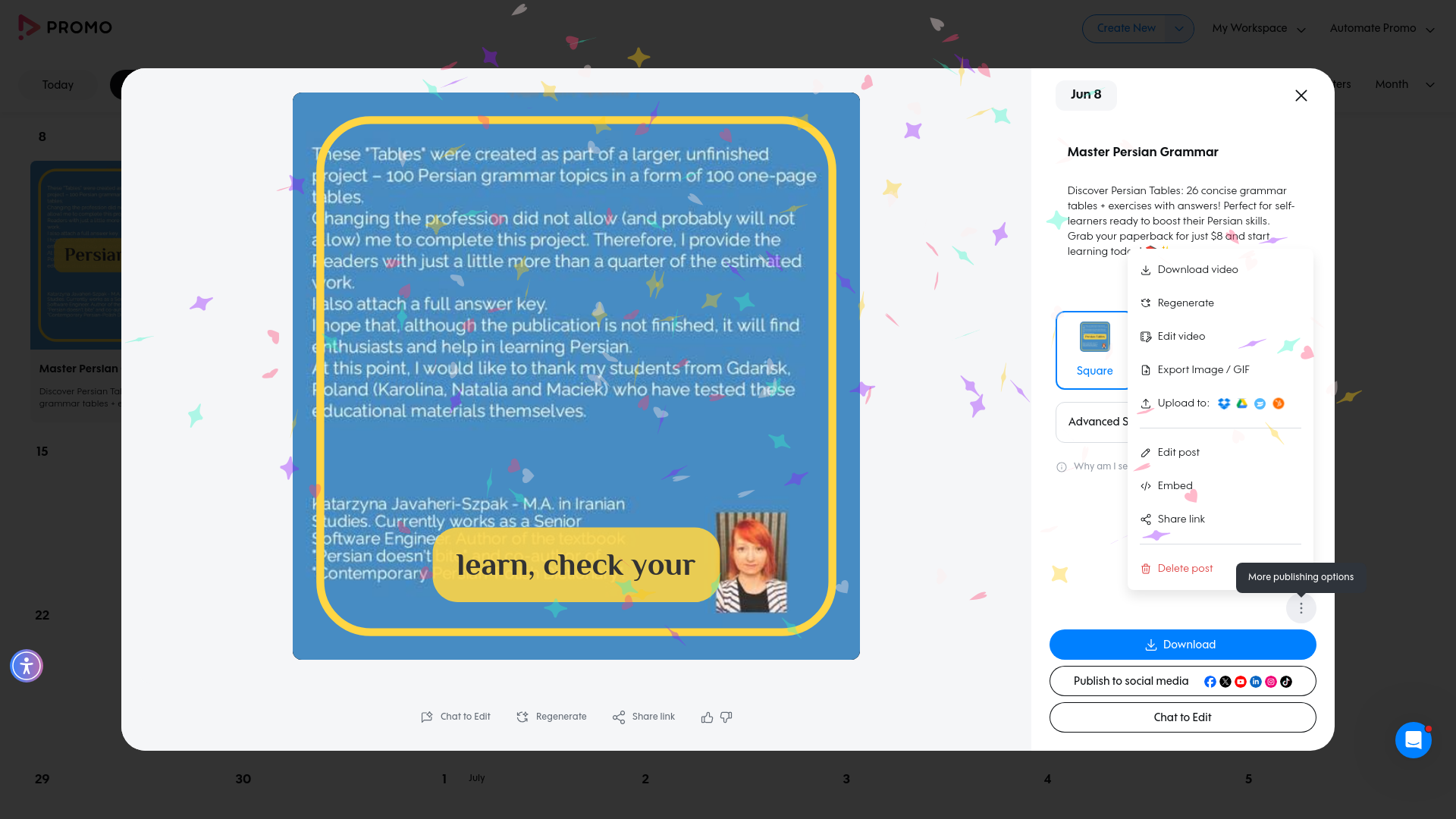
Task: Click calendar day 30
Action: pos(243,779)
